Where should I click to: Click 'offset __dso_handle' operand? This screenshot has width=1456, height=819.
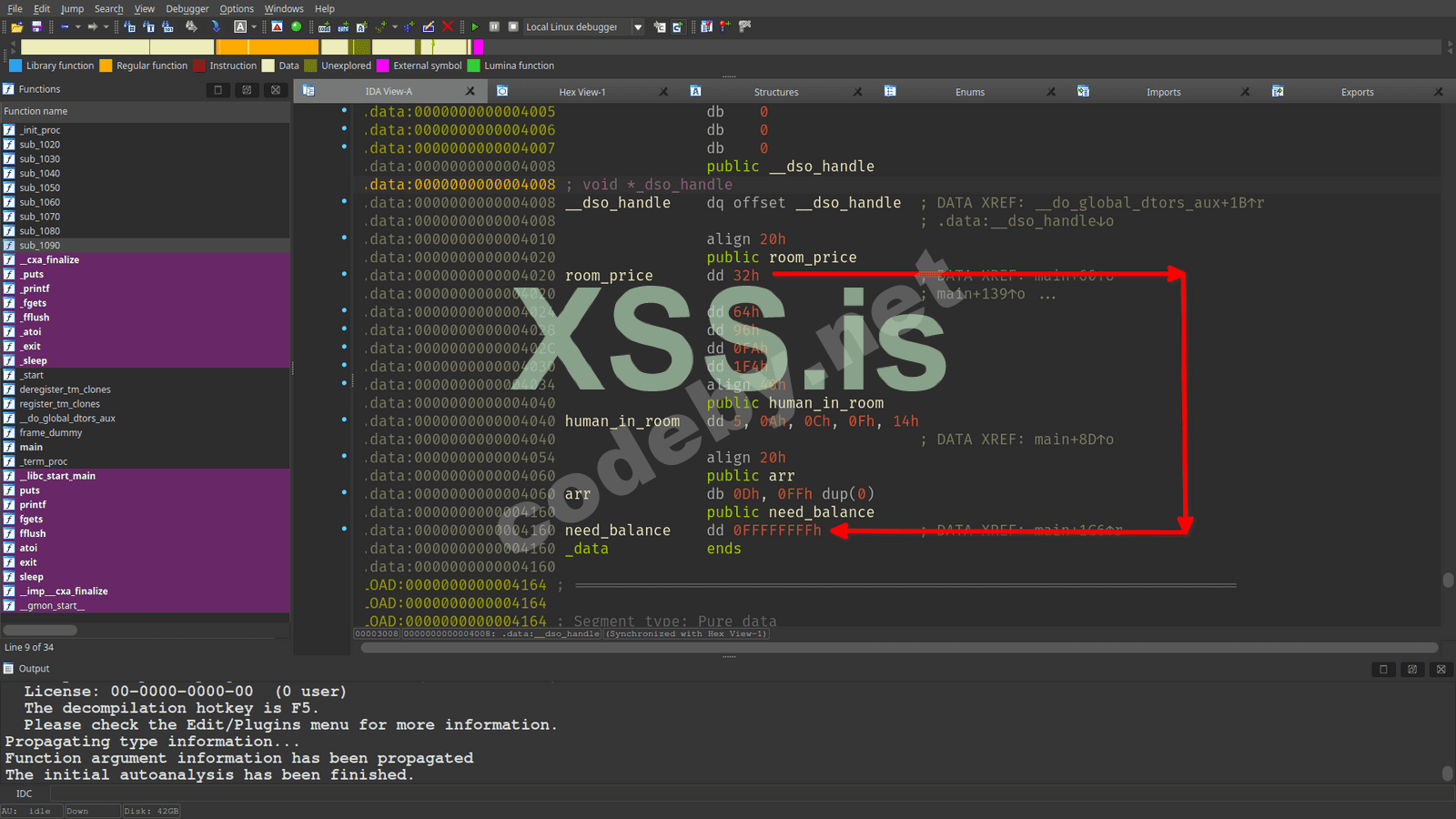point(817,203)
